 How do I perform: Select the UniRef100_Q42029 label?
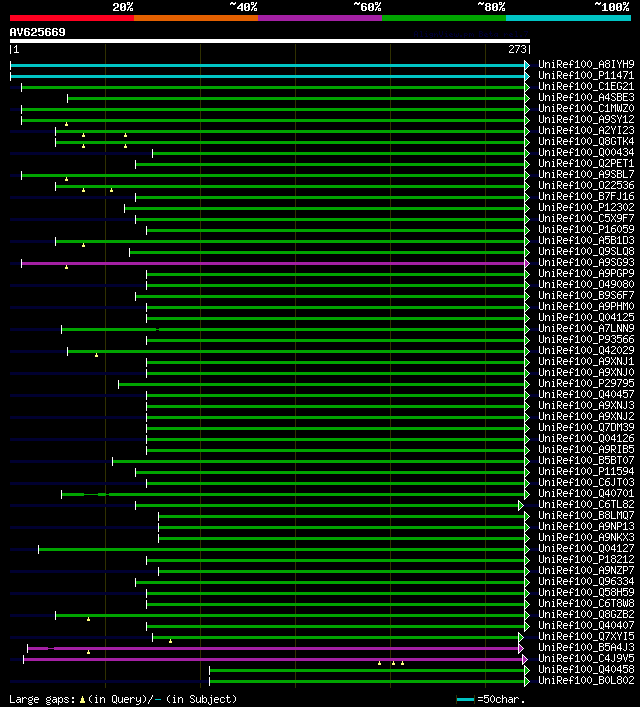pos(586,350)
